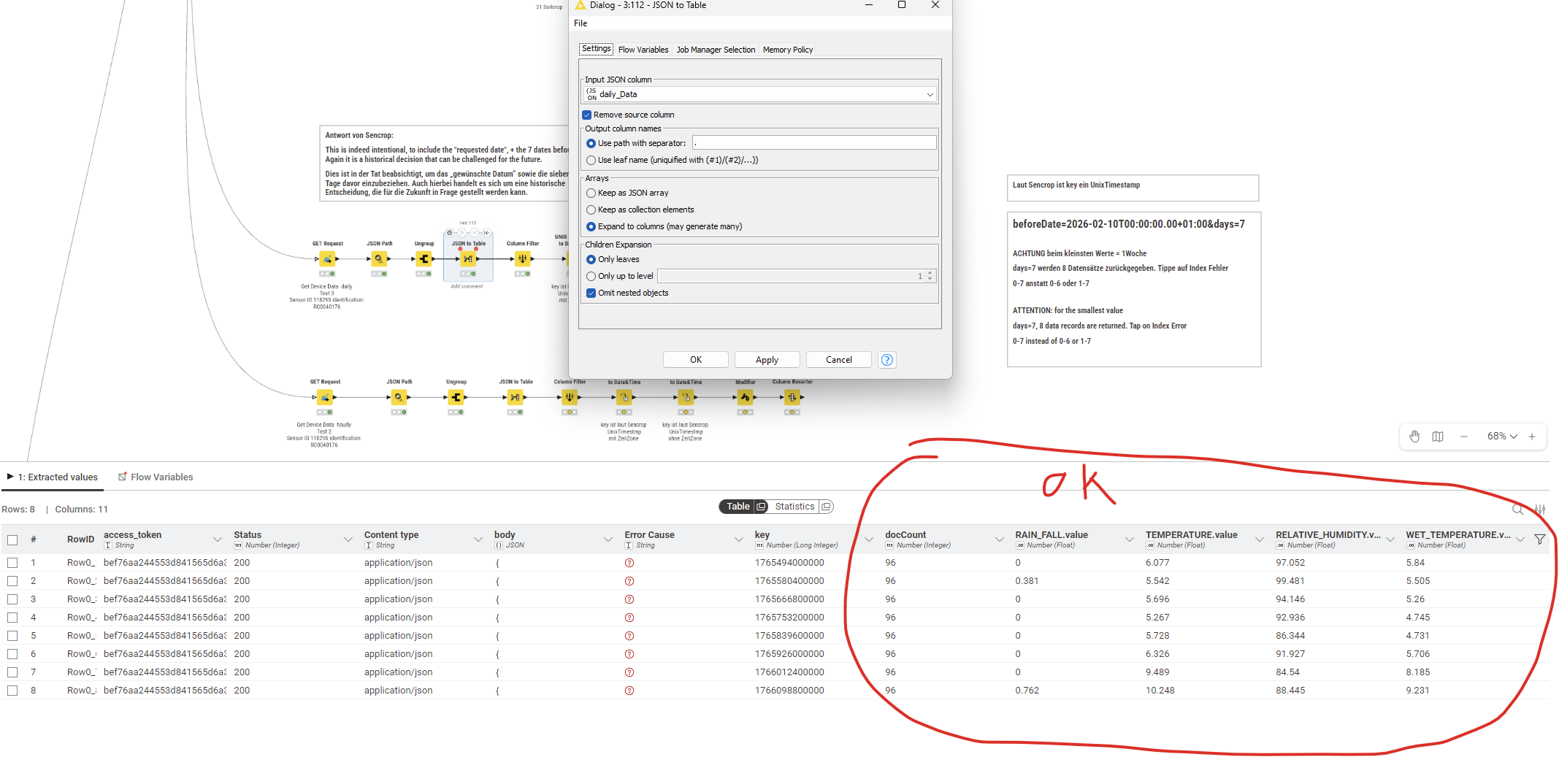Switch to the Flow Variables dialog tab
1559x784 pixels.
point(643,50)
